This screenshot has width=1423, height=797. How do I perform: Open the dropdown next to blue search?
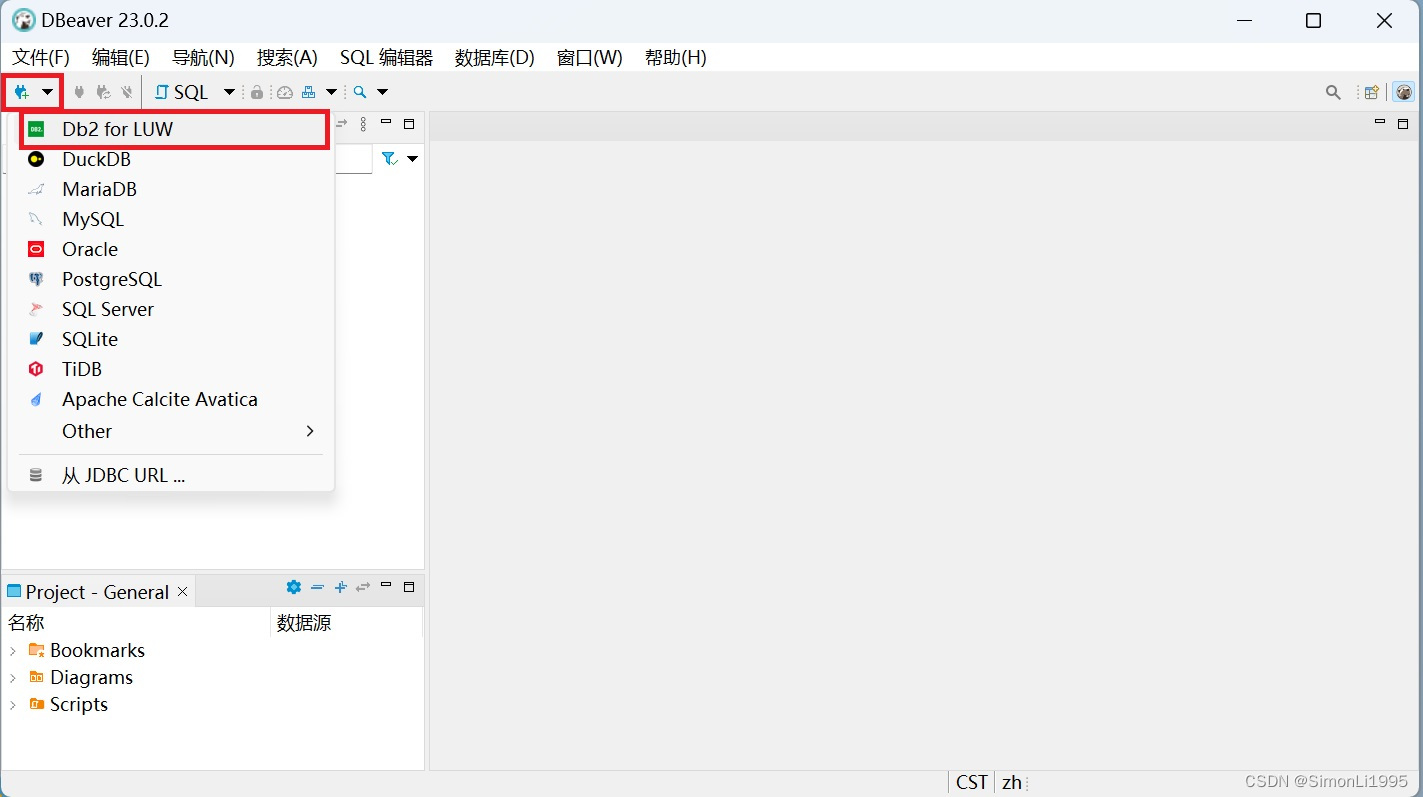tap(382, 92)
